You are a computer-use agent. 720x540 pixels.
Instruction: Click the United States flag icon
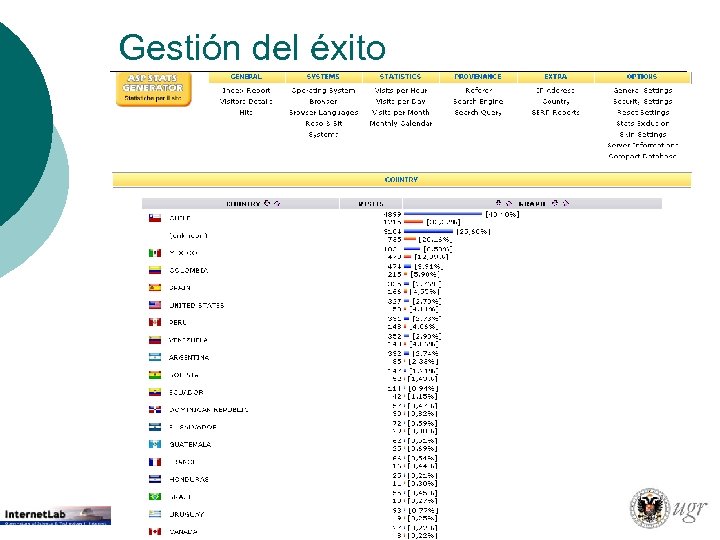click(x=155, y=305)
